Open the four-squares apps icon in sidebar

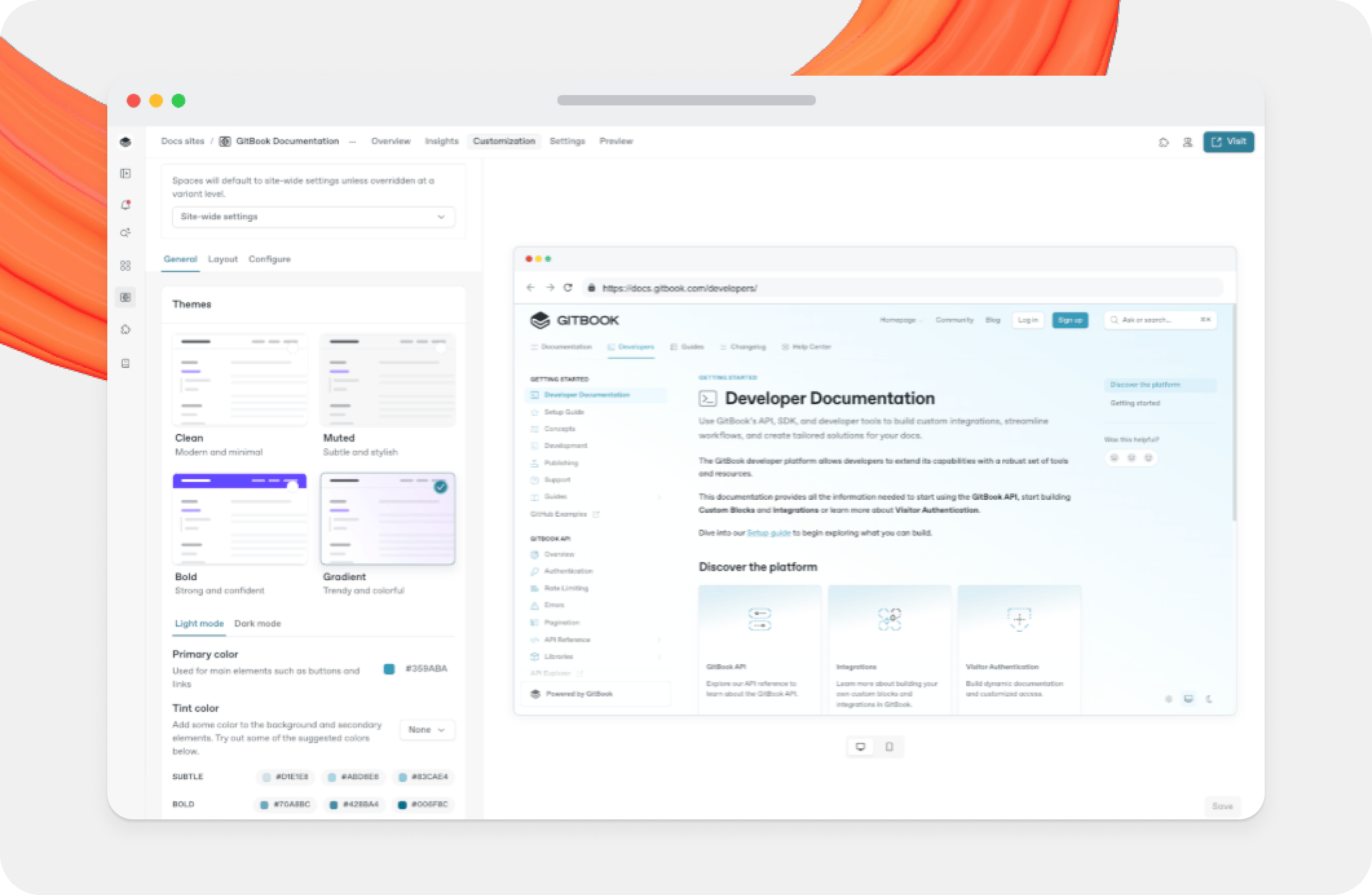(x=125, y=266)
